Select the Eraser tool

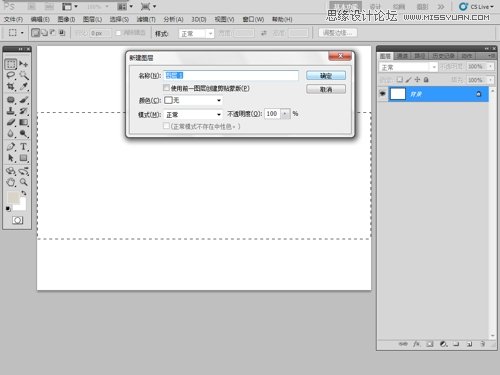click(x=11, y=122)
